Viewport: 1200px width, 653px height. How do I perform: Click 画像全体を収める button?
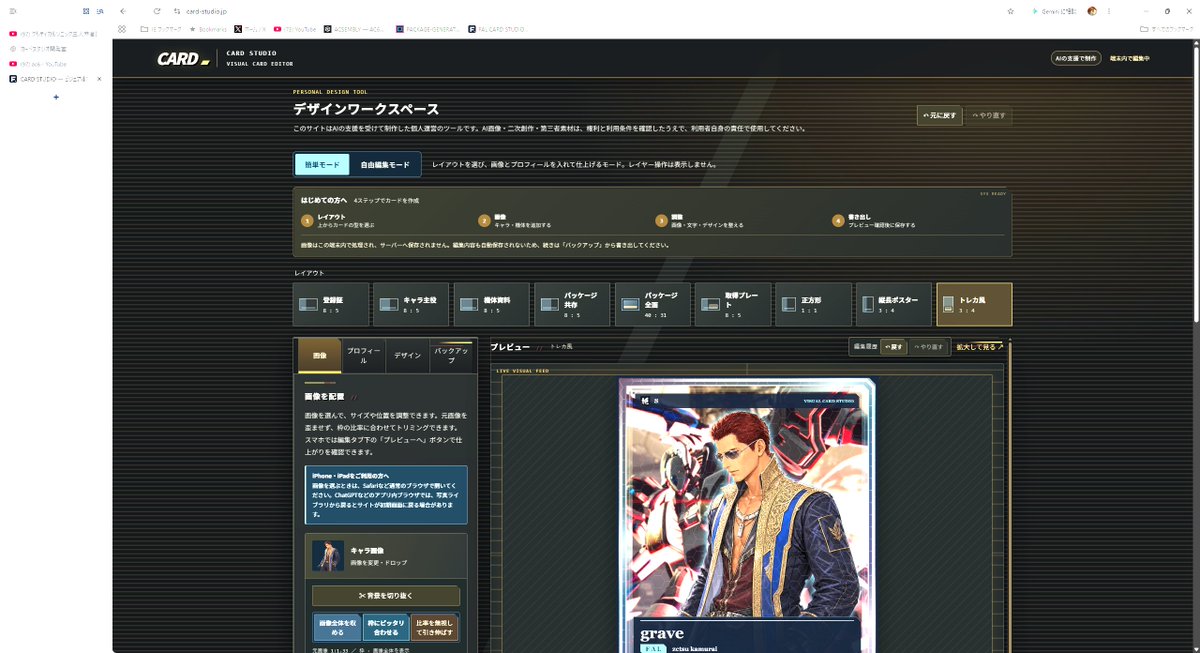[x=336, y=627]
